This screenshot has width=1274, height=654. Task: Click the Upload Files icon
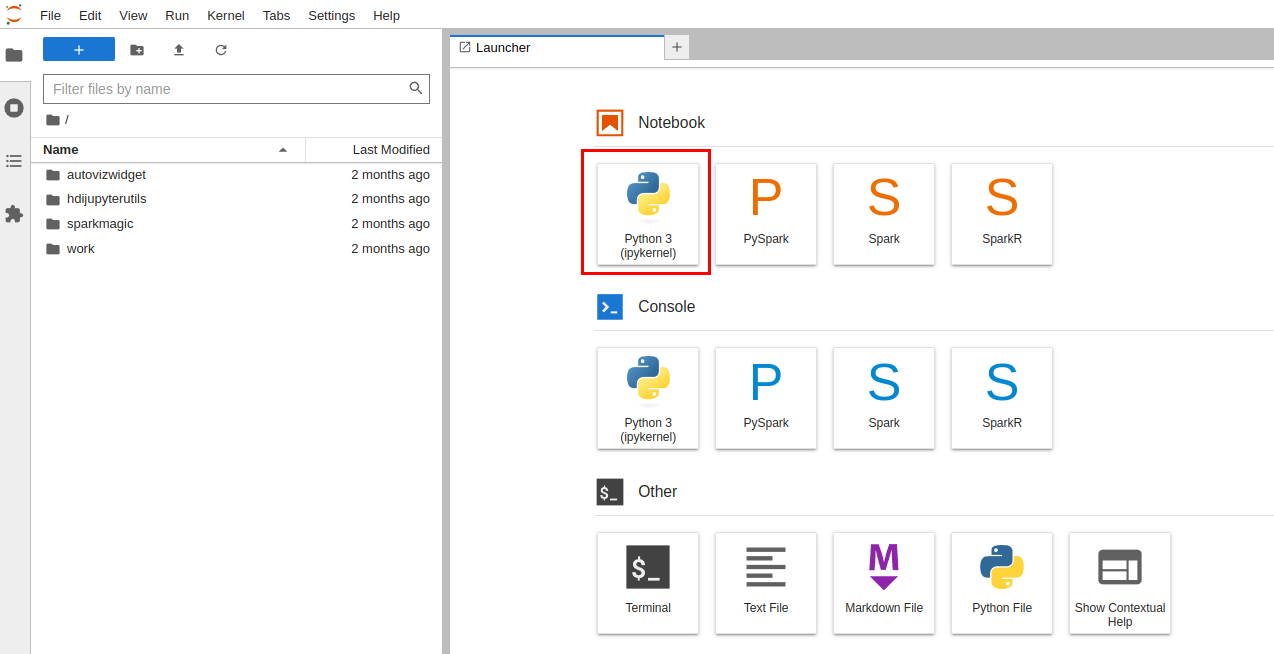click(x=179, y=50)
